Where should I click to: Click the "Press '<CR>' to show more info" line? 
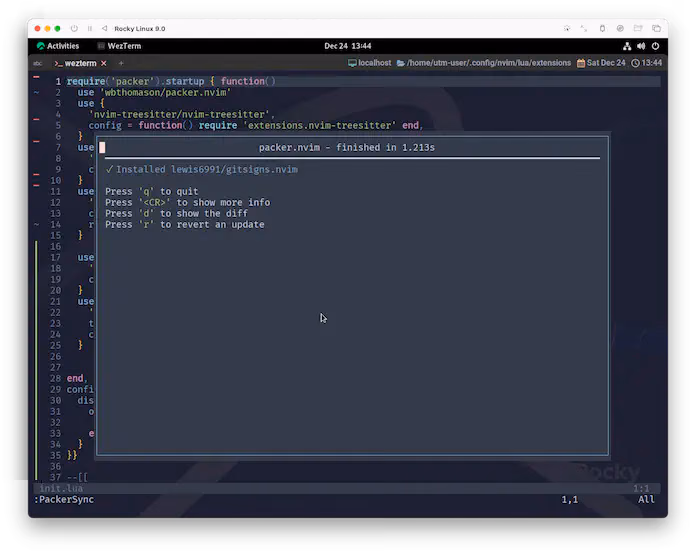[187, 202]
